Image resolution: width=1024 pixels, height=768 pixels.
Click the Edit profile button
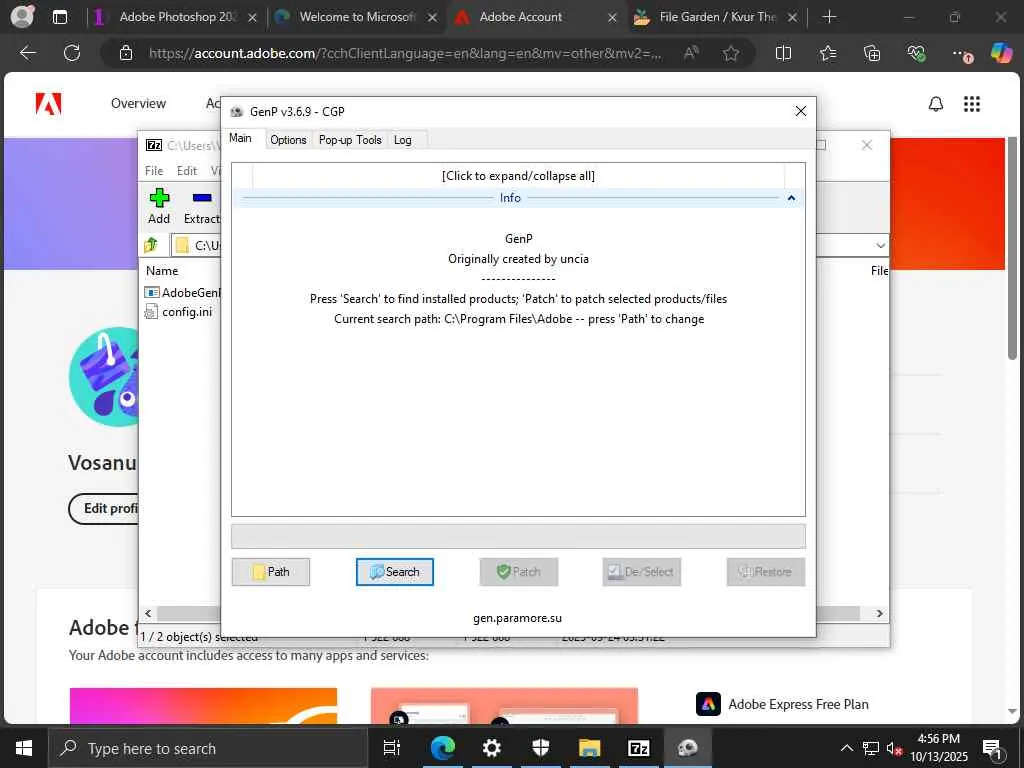(104, 508)
